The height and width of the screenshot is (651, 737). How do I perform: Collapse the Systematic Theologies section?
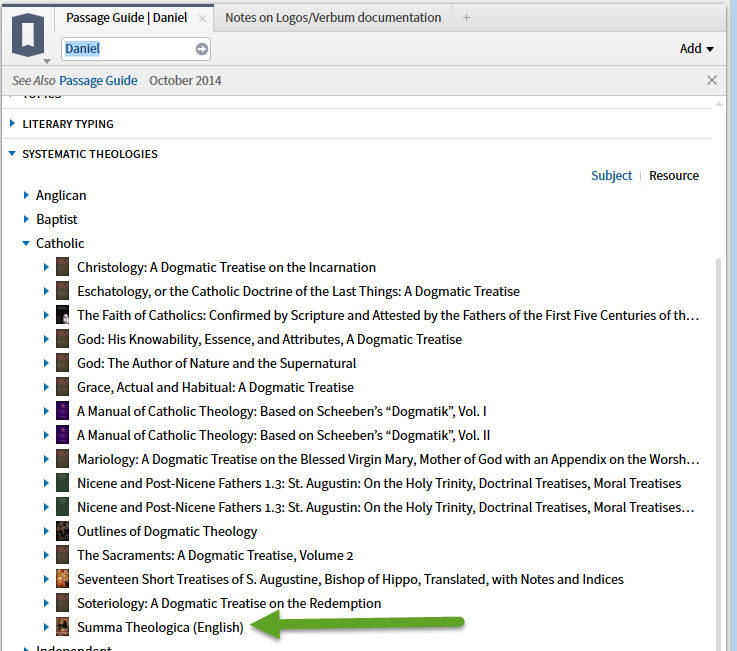coord(12,154)
